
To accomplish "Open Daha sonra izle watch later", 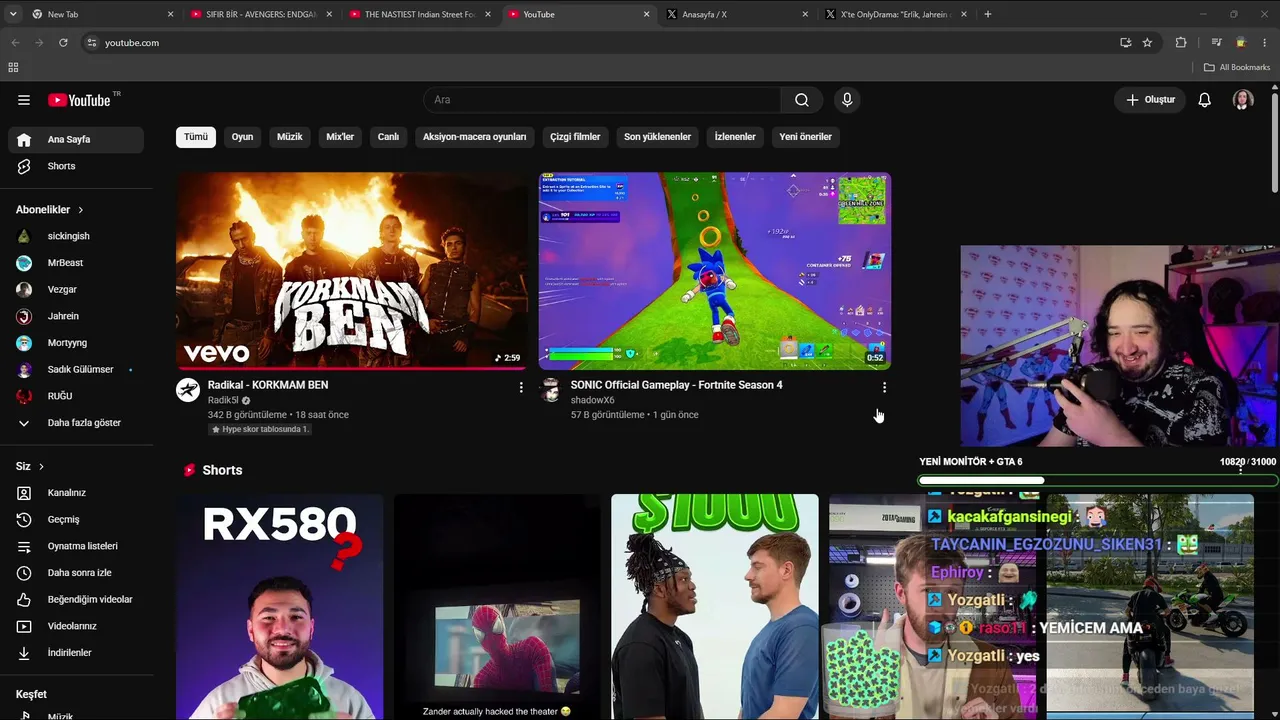I will click(x=76, y=573).
